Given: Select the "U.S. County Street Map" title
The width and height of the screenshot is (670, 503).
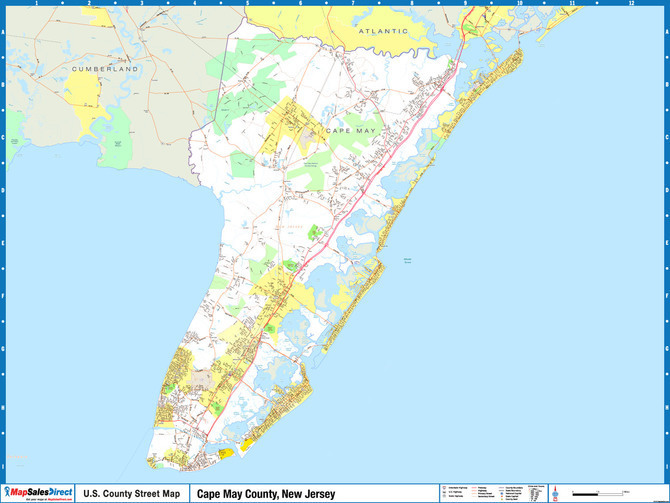Looking at the screenshot, I should [x=132, y=494].
